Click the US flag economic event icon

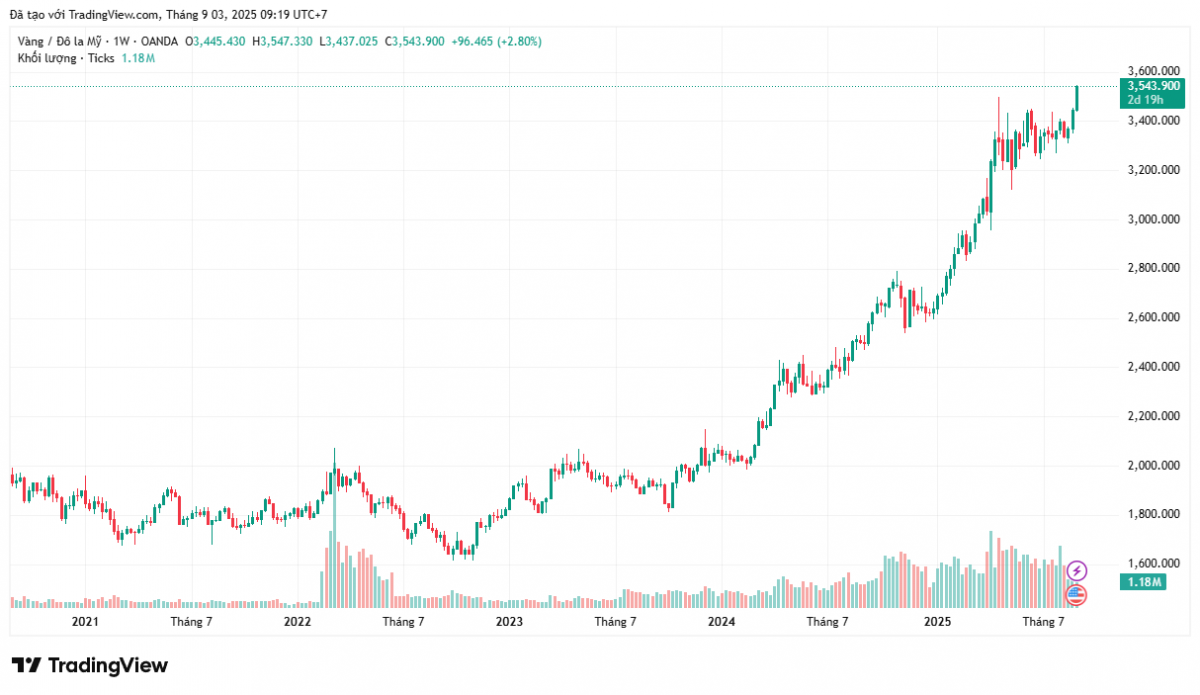click(1076, 595)
